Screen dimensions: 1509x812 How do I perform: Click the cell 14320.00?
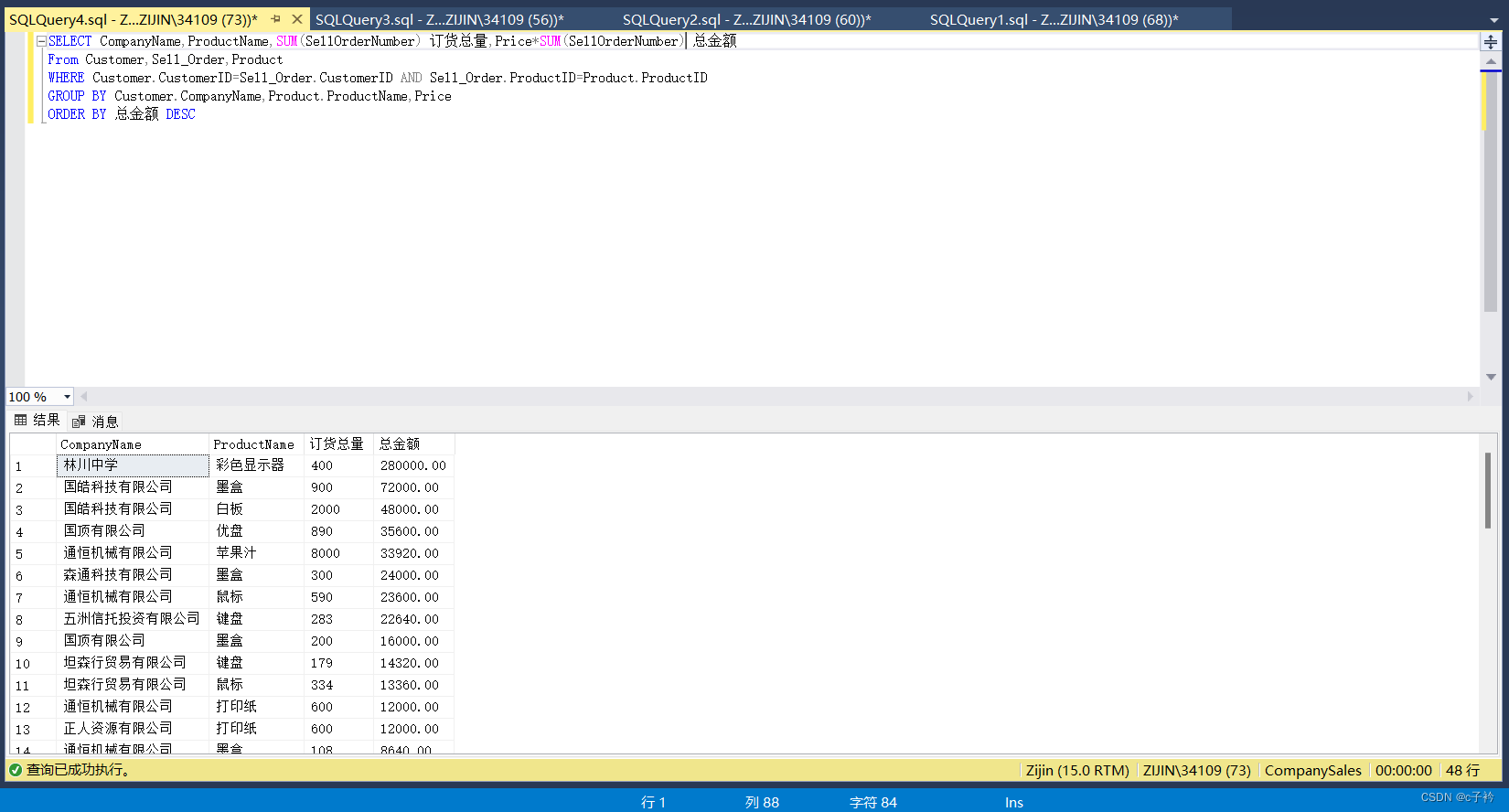[414, 663]
